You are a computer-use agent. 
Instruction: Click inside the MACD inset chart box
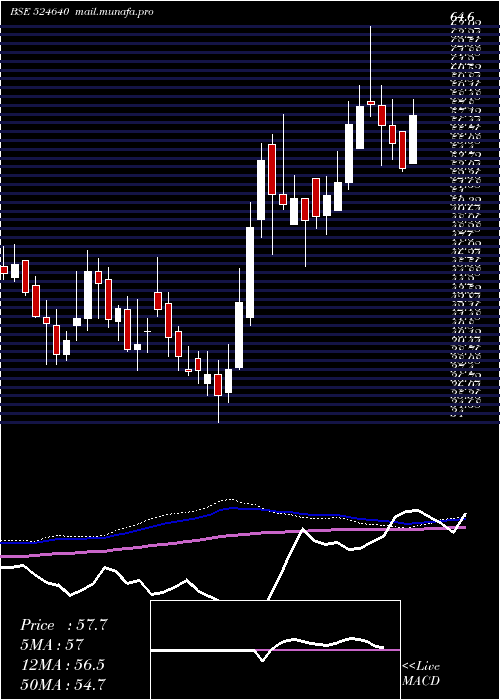(275, 650)
